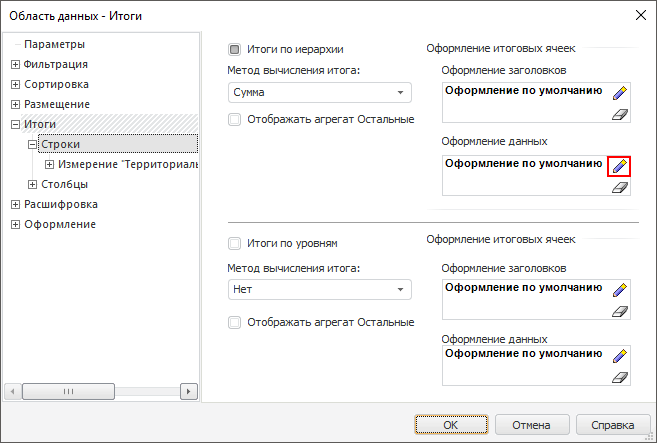Click the tree panel horizontal scrollbar thumb

pyautogui.click(x=69, y=391)
